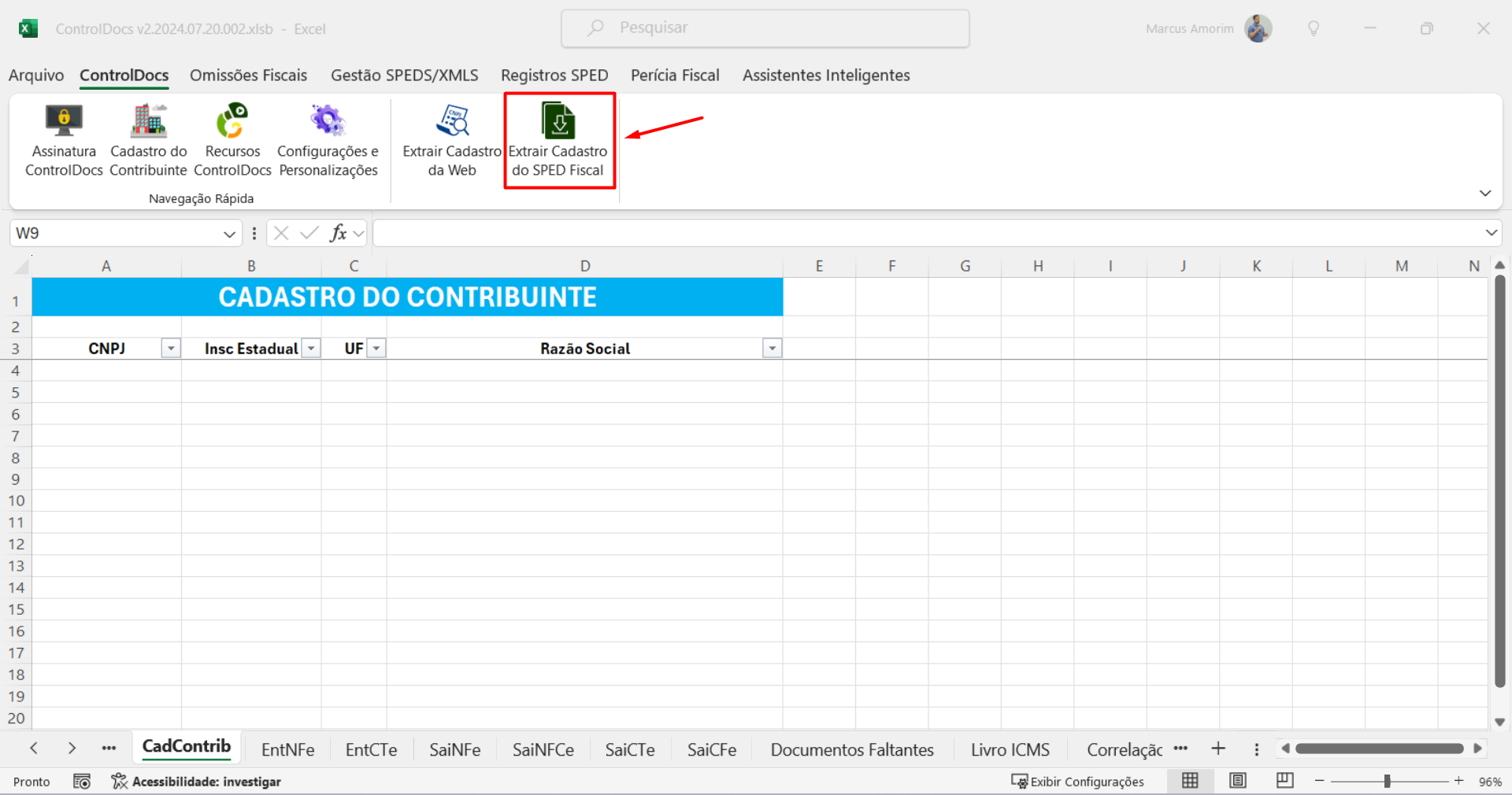Open Assinatura ControlDocs ribbon icon
Screen dimensions: 1512x795
64,122
